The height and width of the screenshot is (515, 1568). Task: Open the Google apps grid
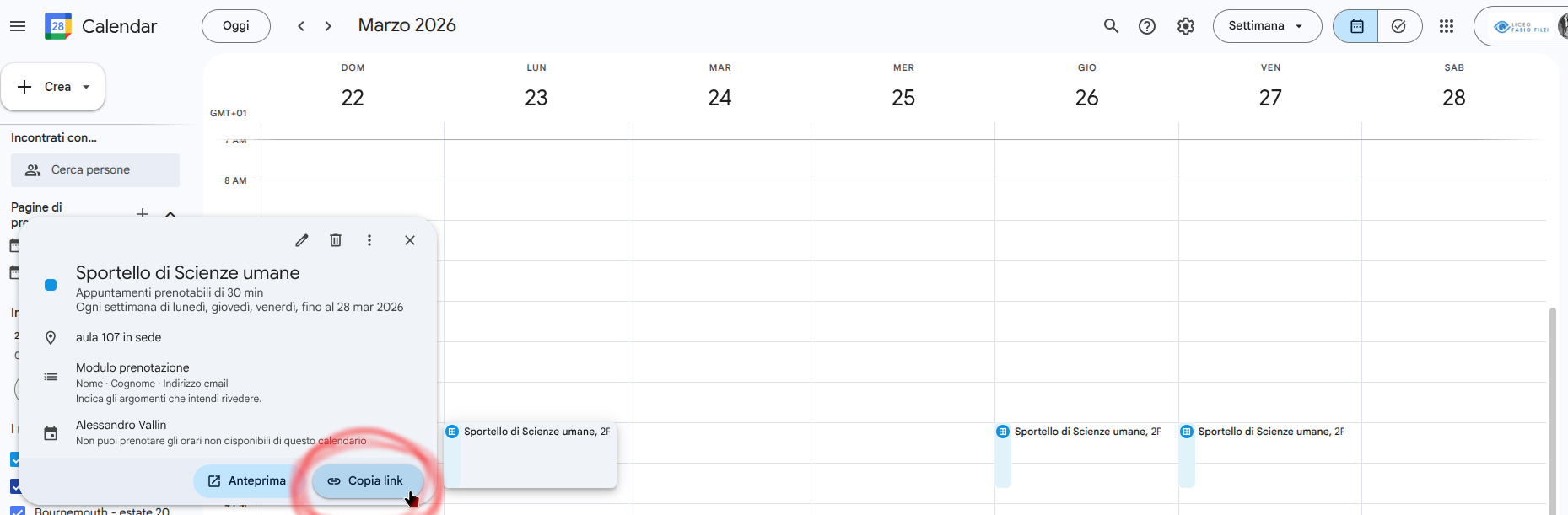[x=1447, y=26]
